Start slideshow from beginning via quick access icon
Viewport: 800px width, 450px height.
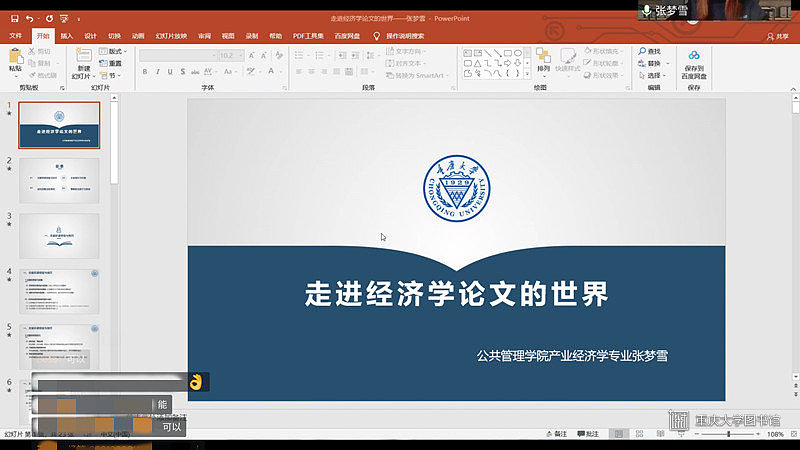(x=64, y=18)
